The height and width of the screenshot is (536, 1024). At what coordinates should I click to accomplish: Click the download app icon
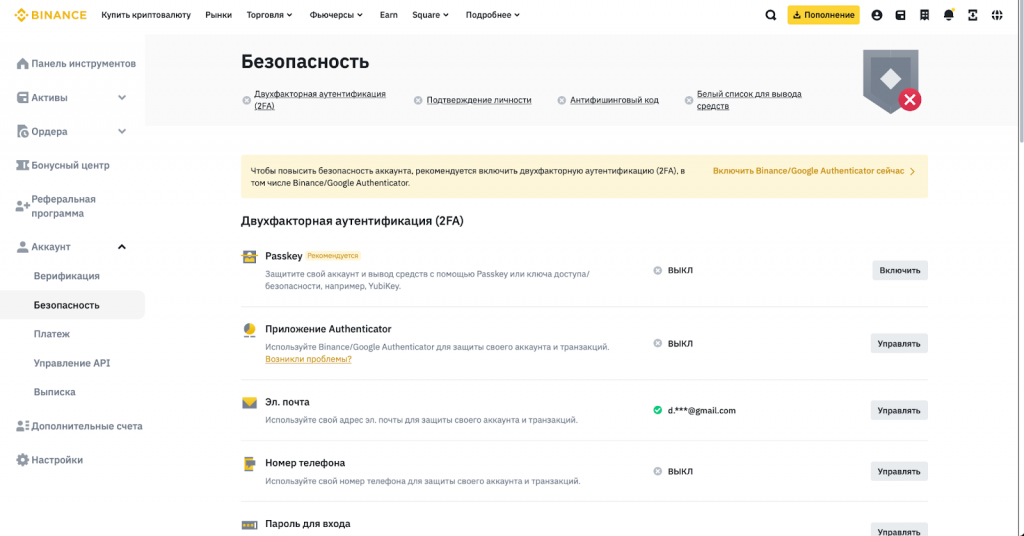973,15
